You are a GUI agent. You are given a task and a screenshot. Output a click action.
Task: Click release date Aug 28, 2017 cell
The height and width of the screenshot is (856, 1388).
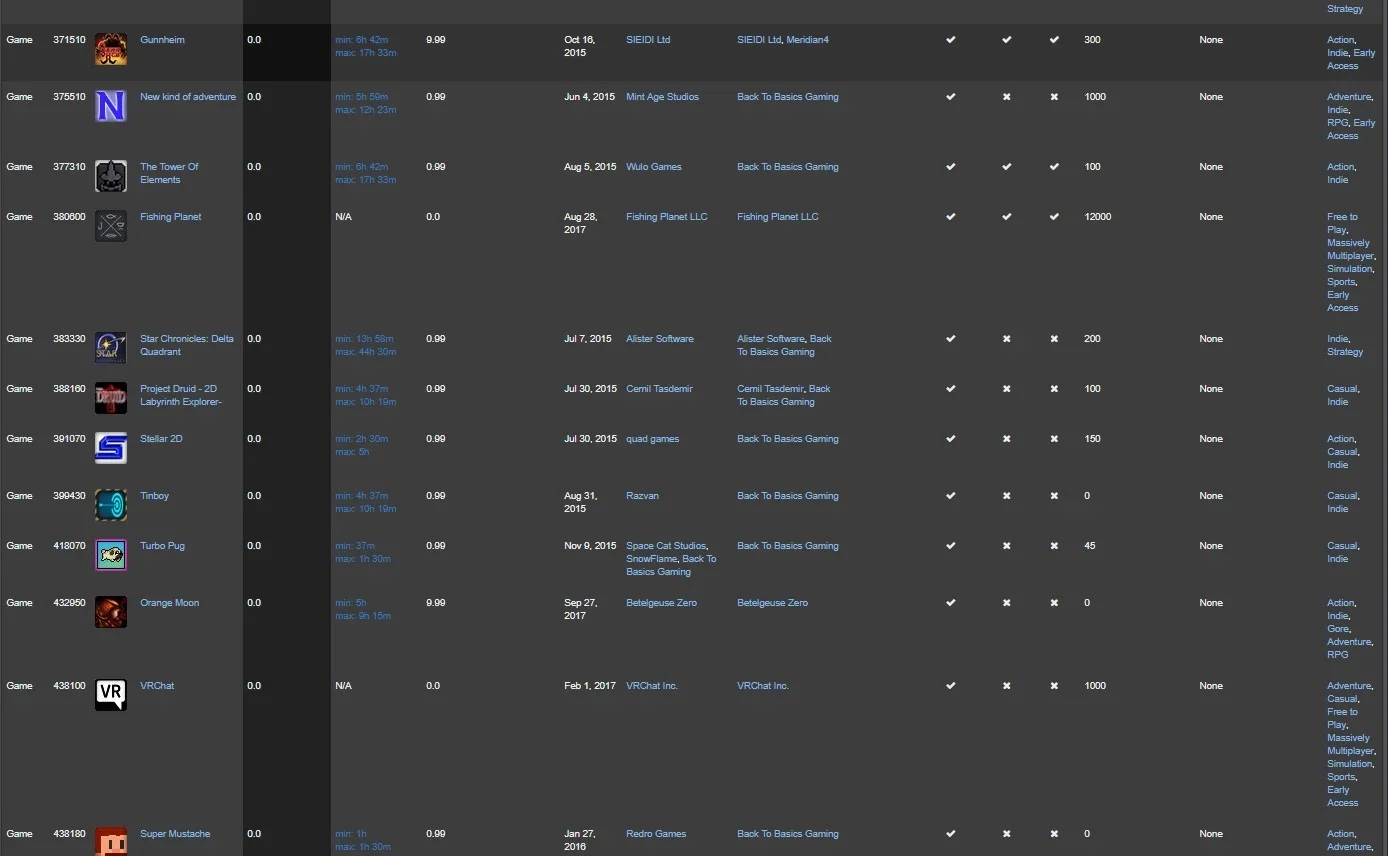point(580,223)
